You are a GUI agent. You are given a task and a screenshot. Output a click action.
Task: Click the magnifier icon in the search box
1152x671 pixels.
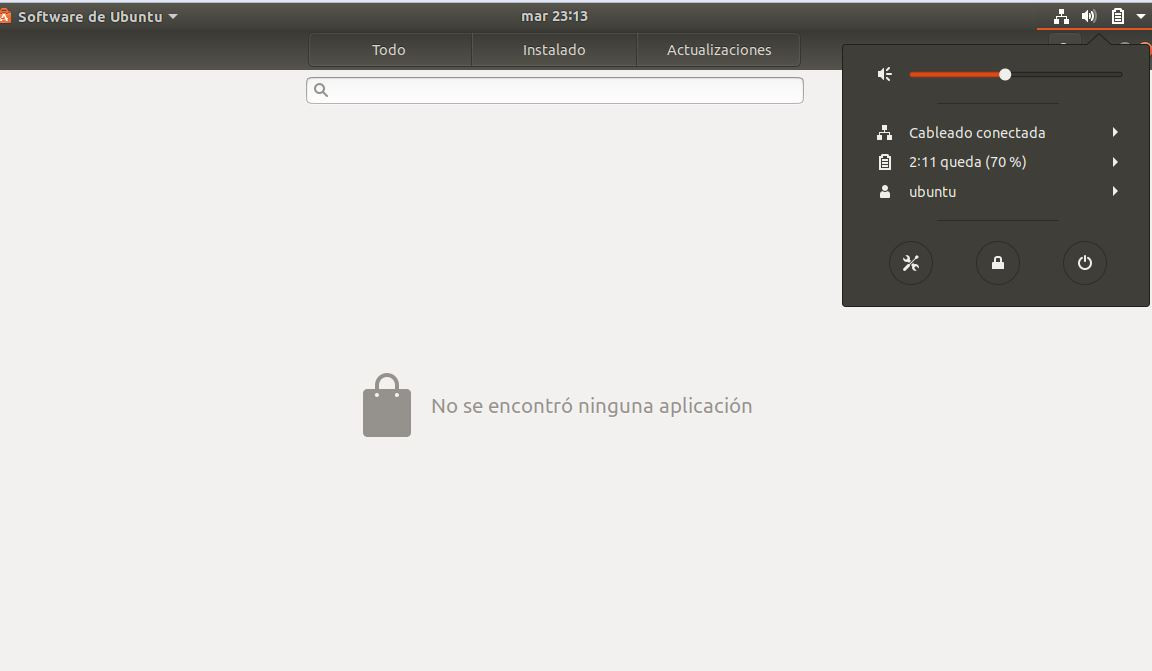pos(321,90)
